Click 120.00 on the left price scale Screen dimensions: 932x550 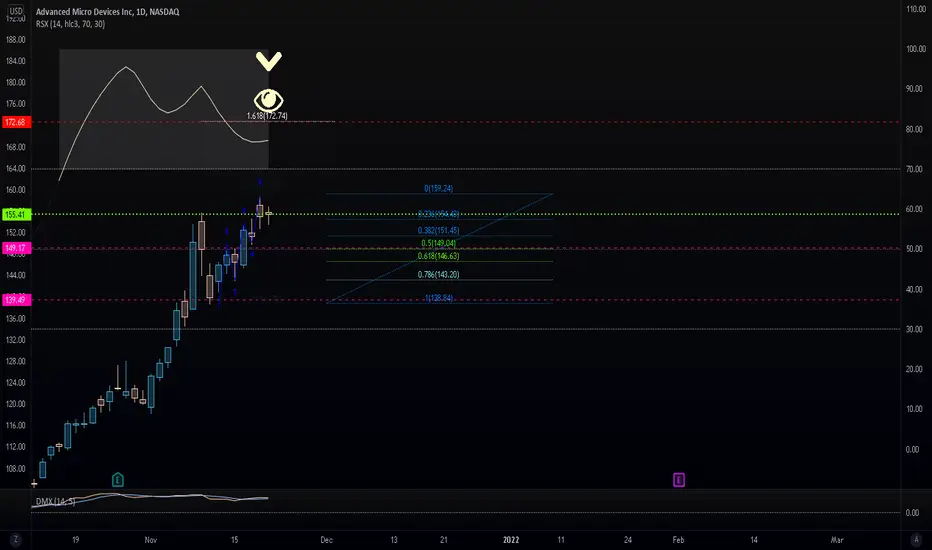click(15, 404)
